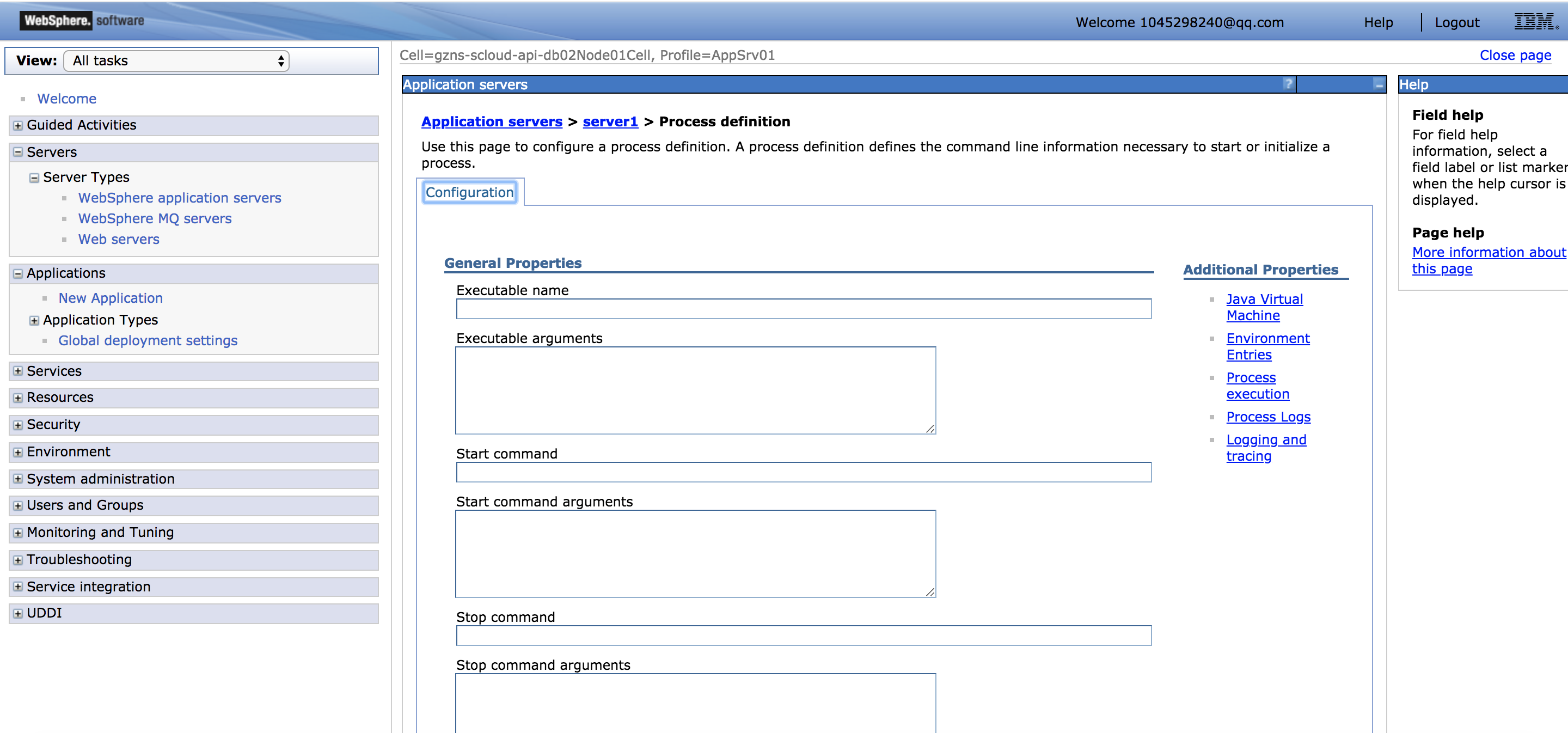Screen dimensions: 1568x733
Task: Switch to the Configuration tab
Action: click(x=469, y=192)
